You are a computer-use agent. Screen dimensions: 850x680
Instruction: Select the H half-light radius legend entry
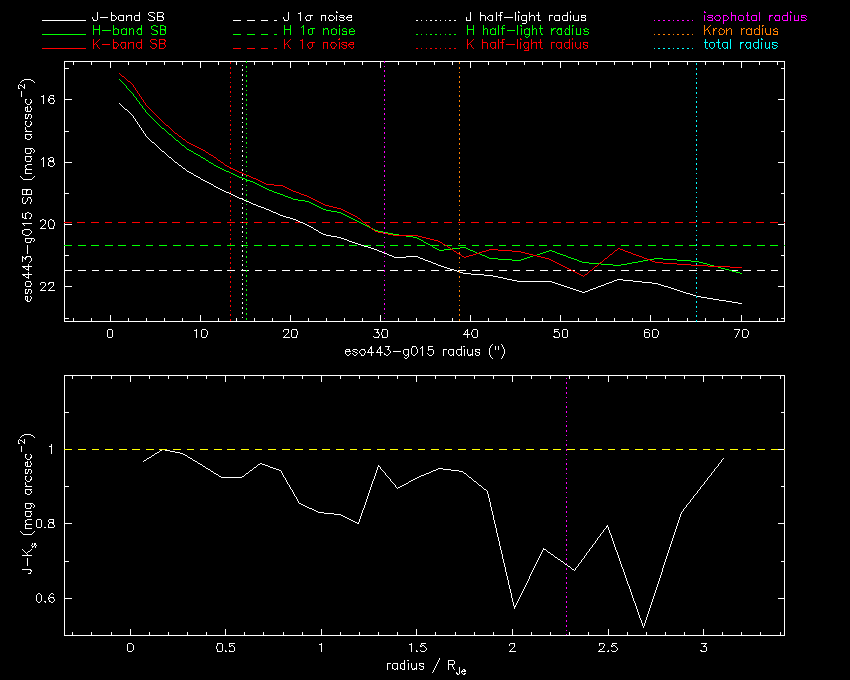[x=527, y=31]
